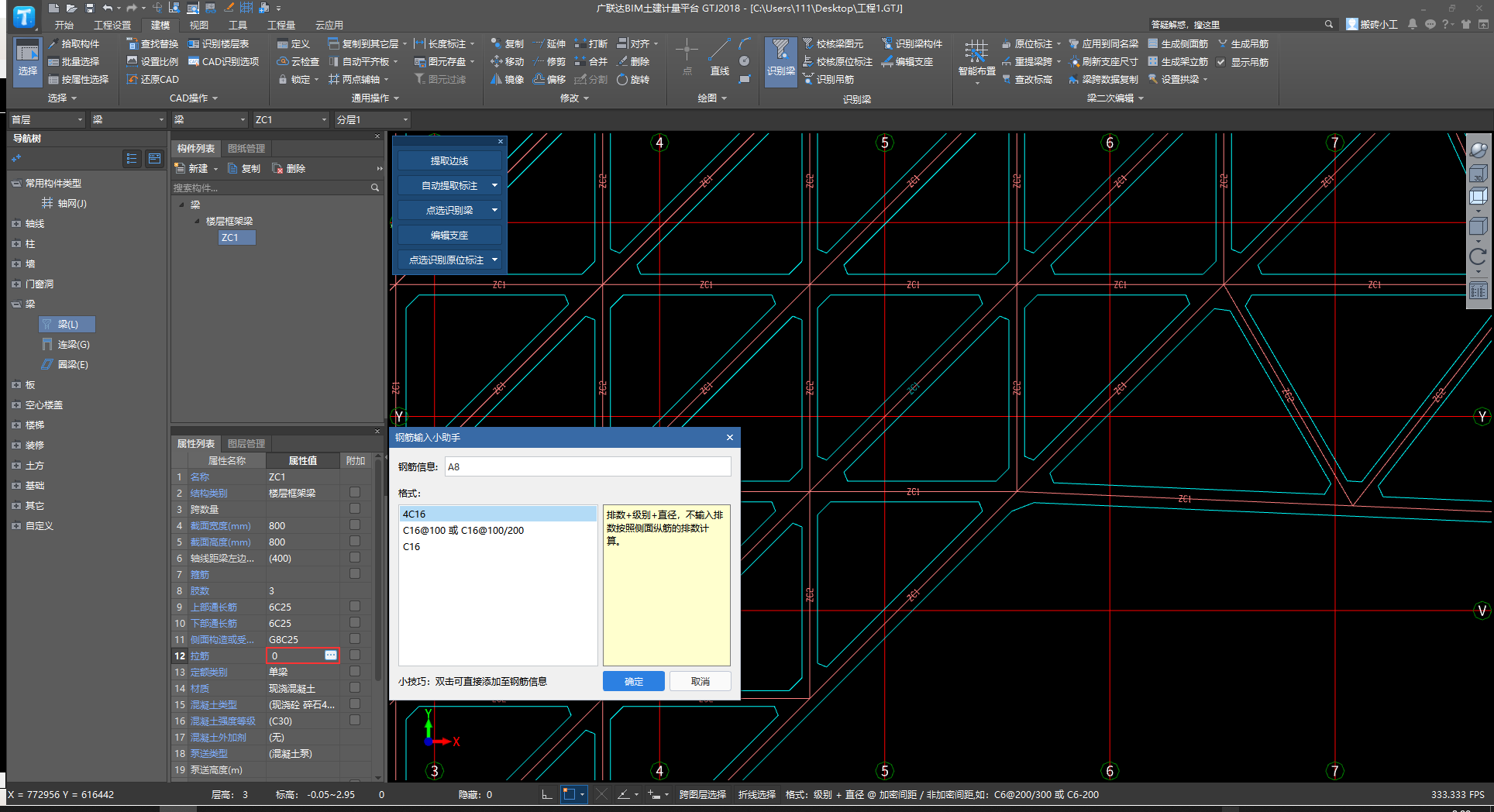
Task: Switch to the 工程设置 ribbon tab
Action: 112,25
